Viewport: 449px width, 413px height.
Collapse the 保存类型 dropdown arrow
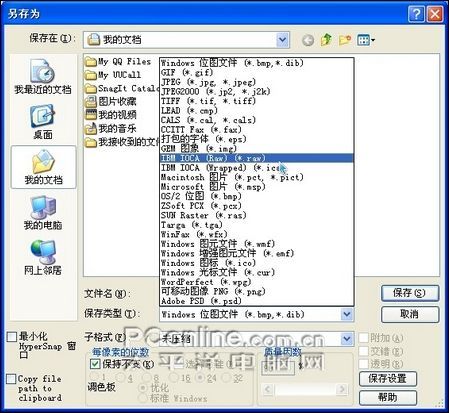[347, 314]
